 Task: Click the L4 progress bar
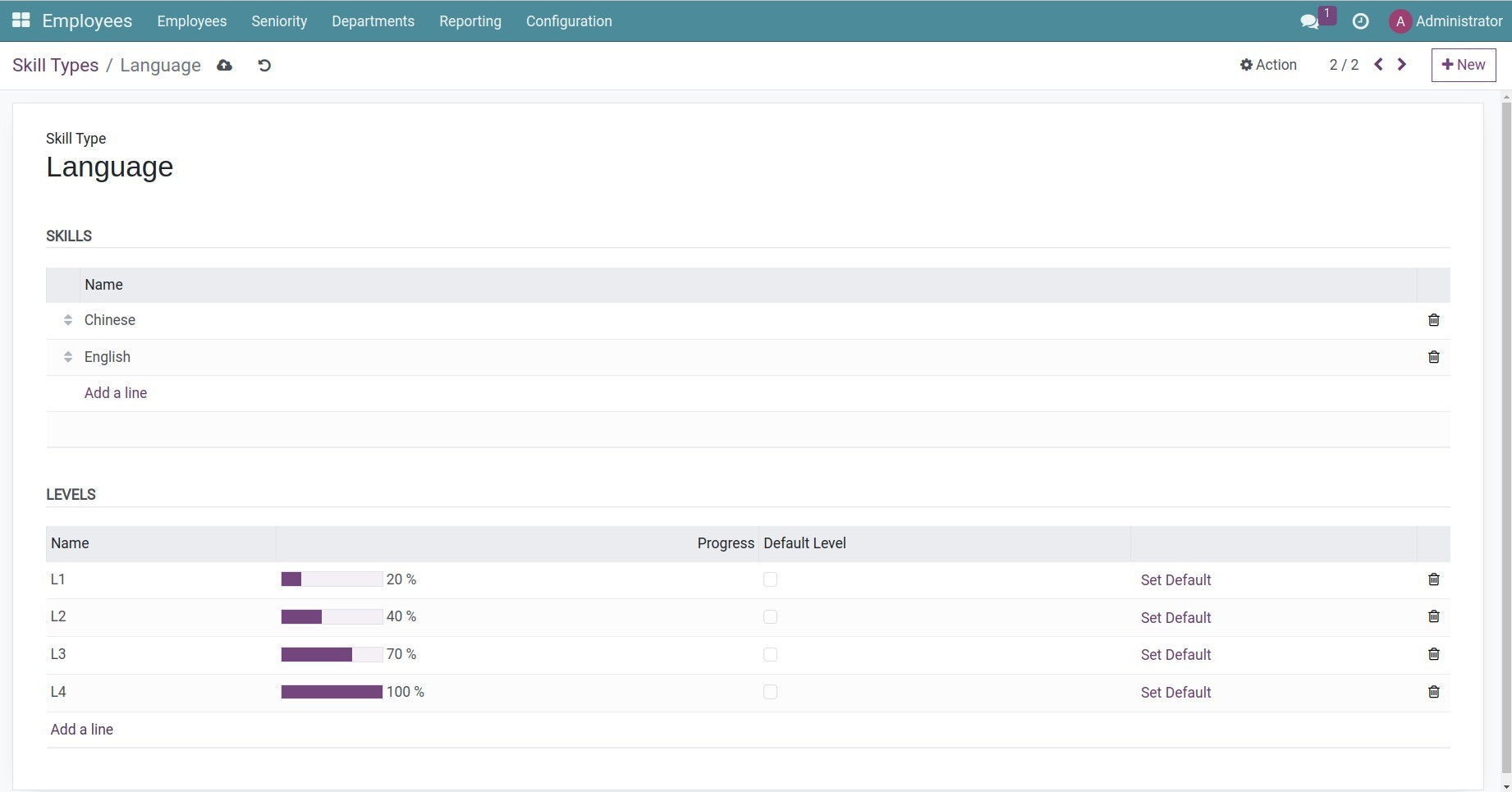(x=332, y=692)
